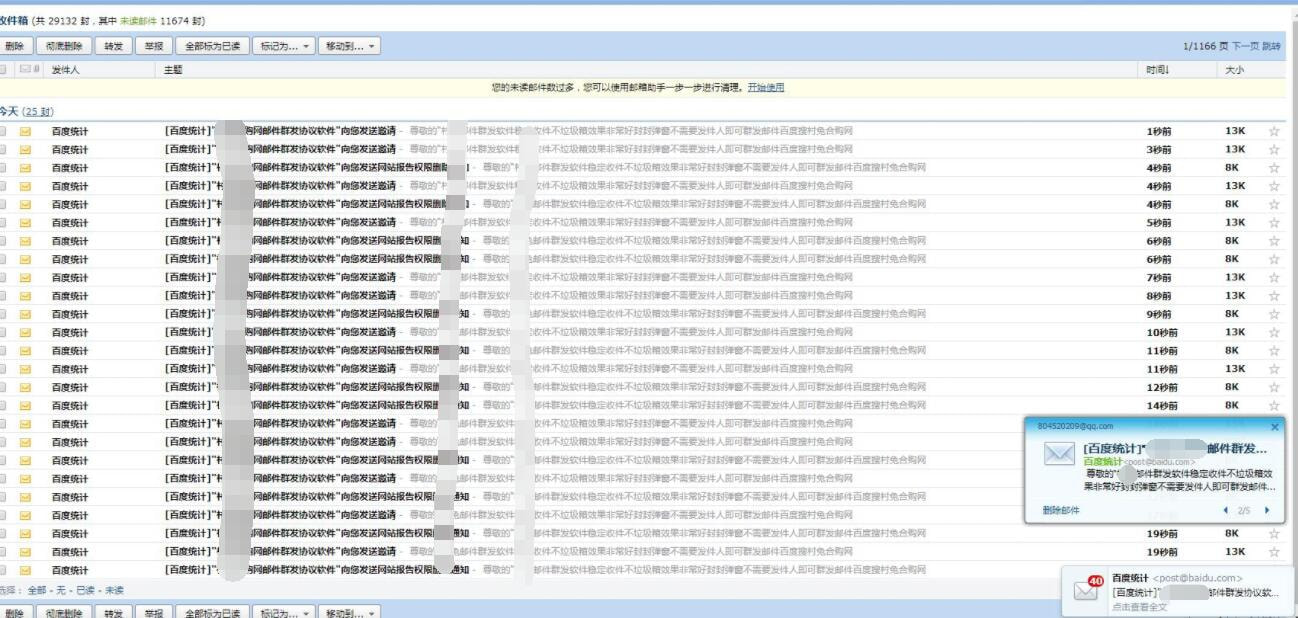Click the 开始使用 link in the yellow notice
Viewport: 1298px width, 618px height.
tap(766, 88)
